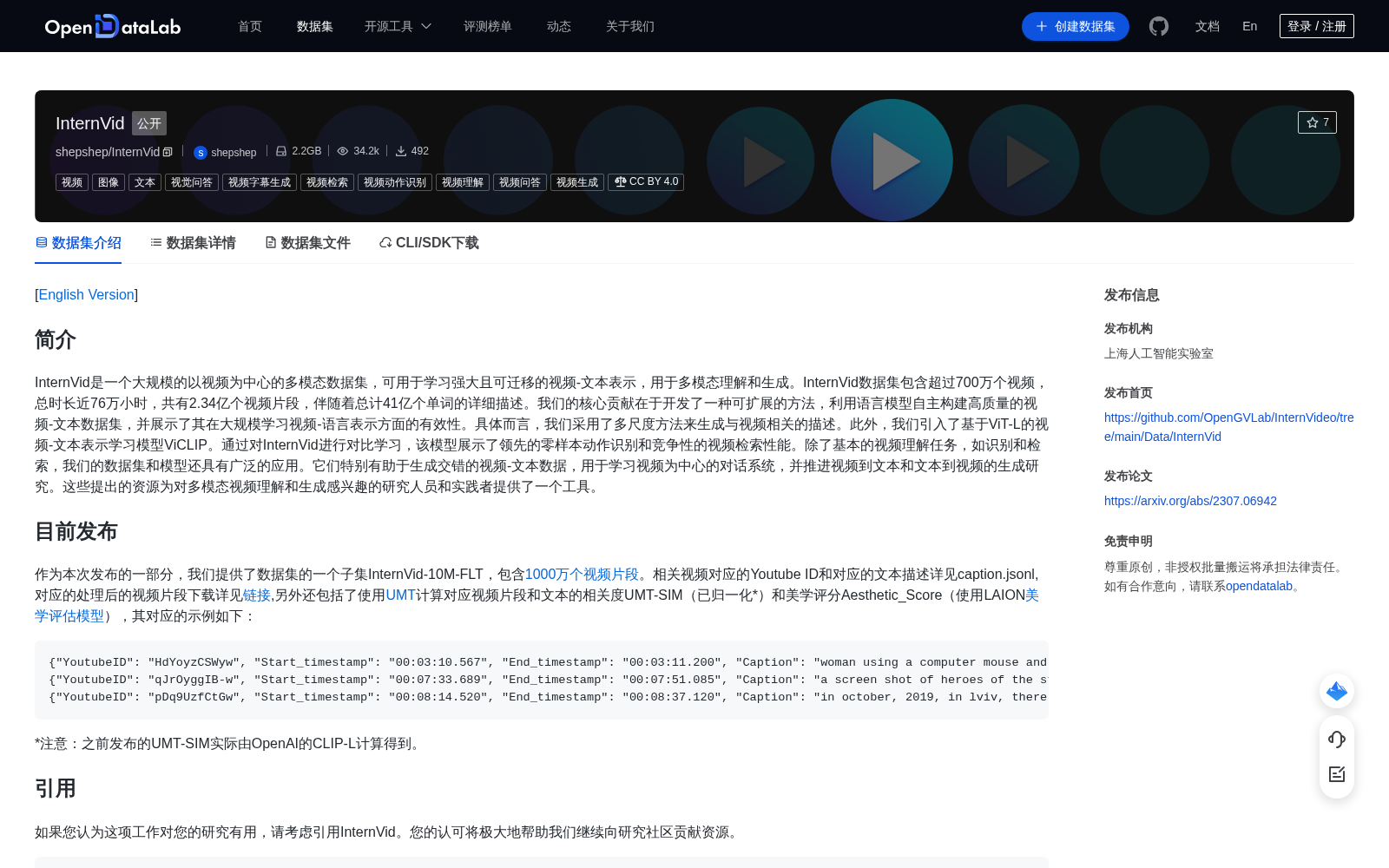Click the 目前发布 heading
The width and height of the screenshot is (1389, 868).
coord(76,531)
